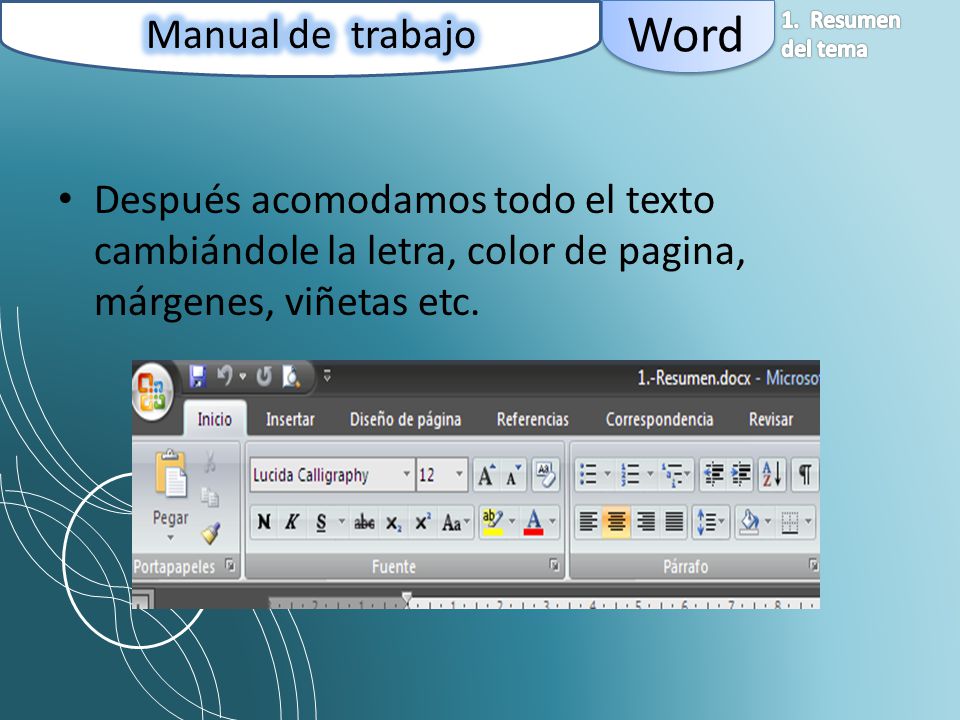Toggle the highlighted center alignment button
The width and height of the screenshot is (960, 720).
(x=617, y=522)
